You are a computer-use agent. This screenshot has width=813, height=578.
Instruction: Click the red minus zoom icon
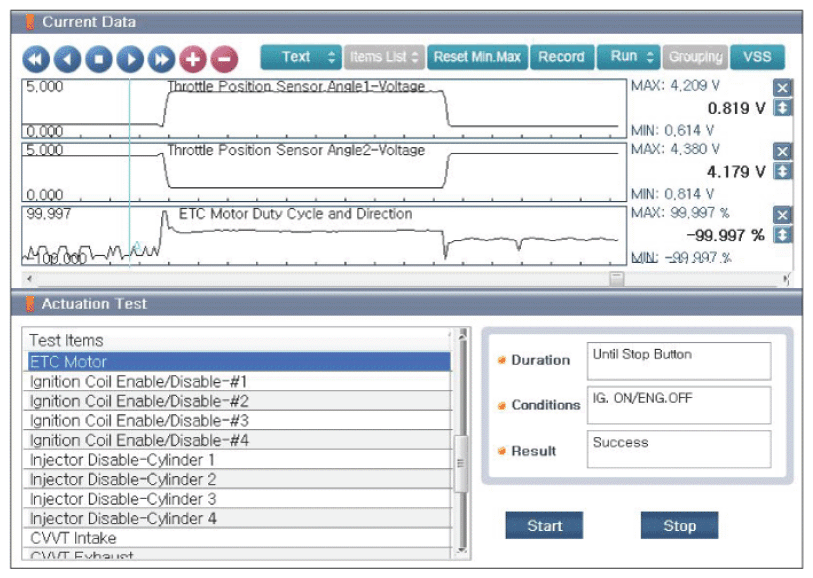(x=224, y=59)
